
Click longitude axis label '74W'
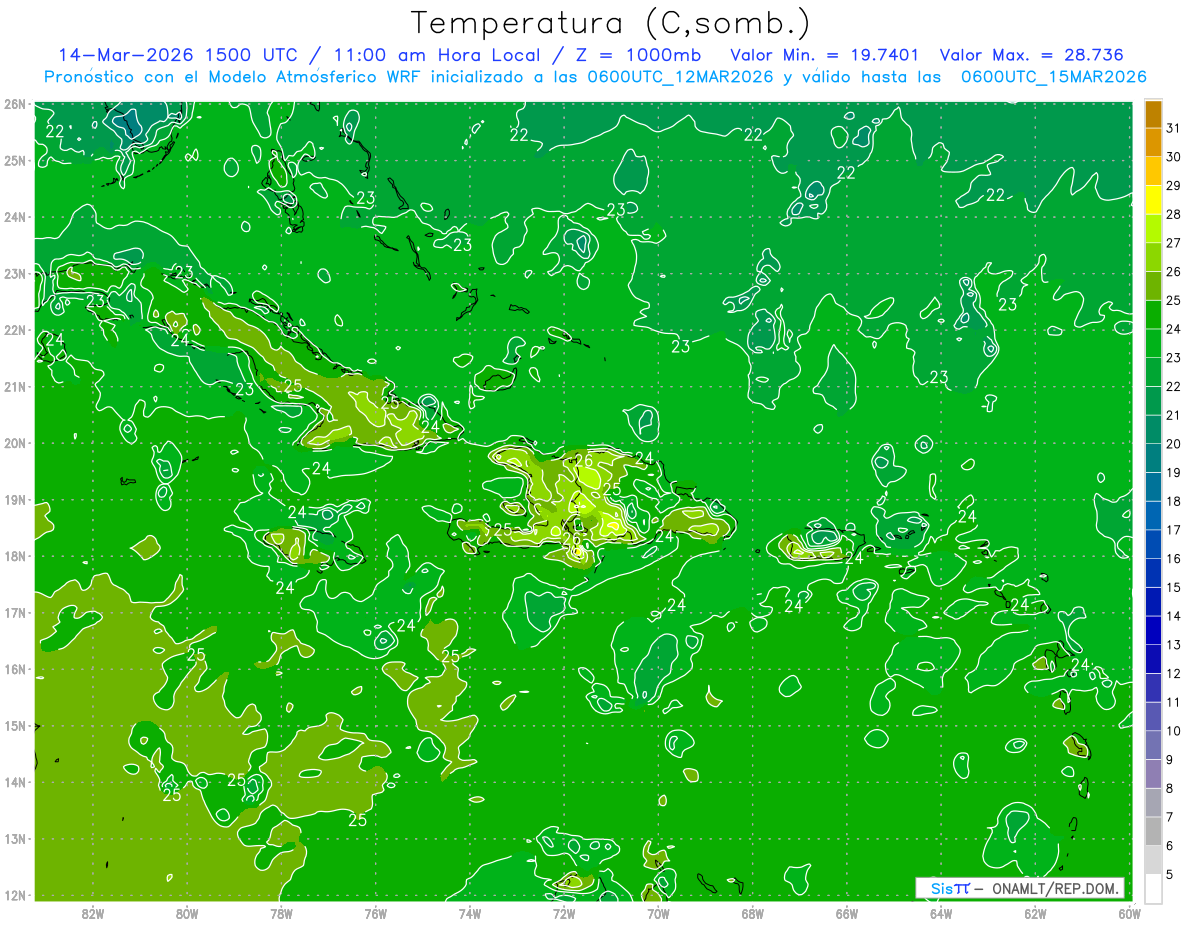tap(470, 913)
